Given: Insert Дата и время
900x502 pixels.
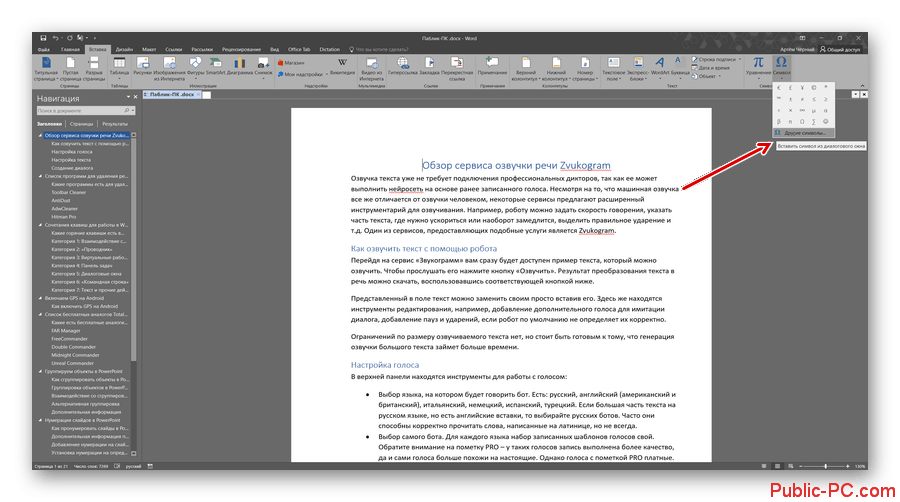Looking at the screenshot, I should click(x=711, y=68).
